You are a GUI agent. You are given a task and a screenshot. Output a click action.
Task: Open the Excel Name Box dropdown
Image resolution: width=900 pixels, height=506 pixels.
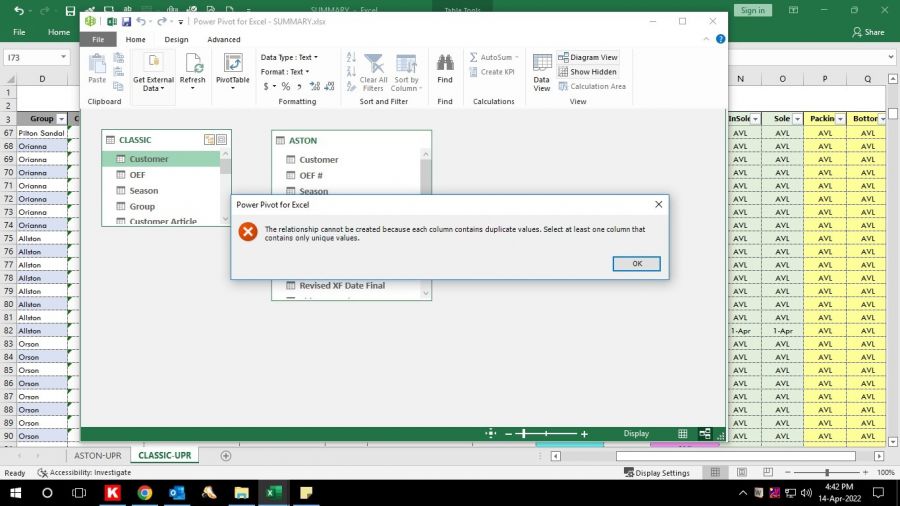point(63,57)
